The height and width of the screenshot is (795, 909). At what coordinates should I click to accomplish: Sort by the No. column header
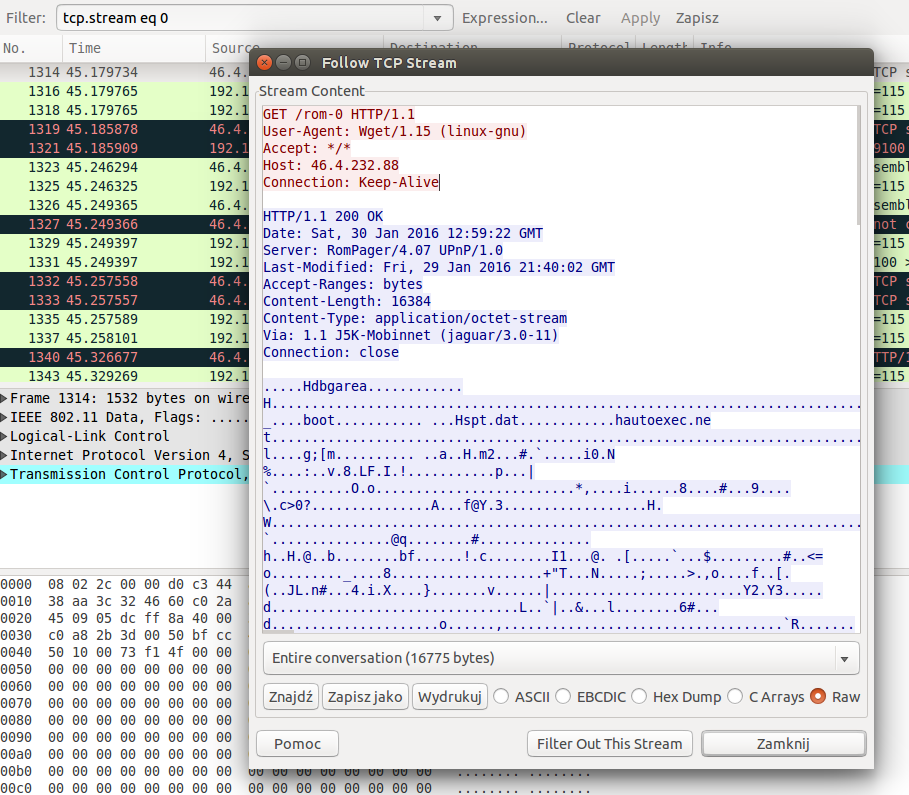click(x=31, y=48)
